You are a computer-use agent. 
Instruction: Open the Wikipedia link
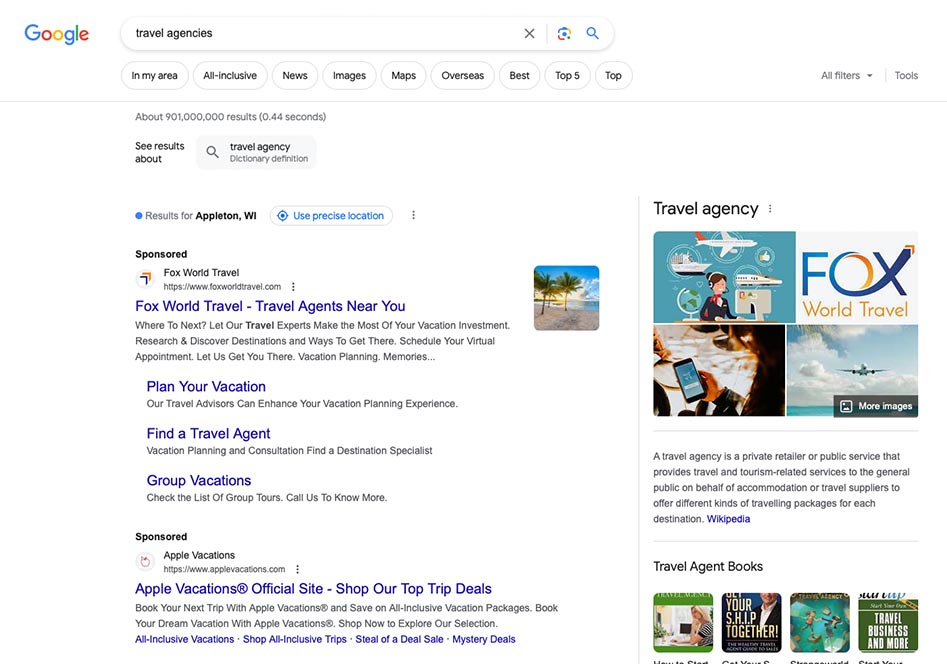(x=728, y=519)
